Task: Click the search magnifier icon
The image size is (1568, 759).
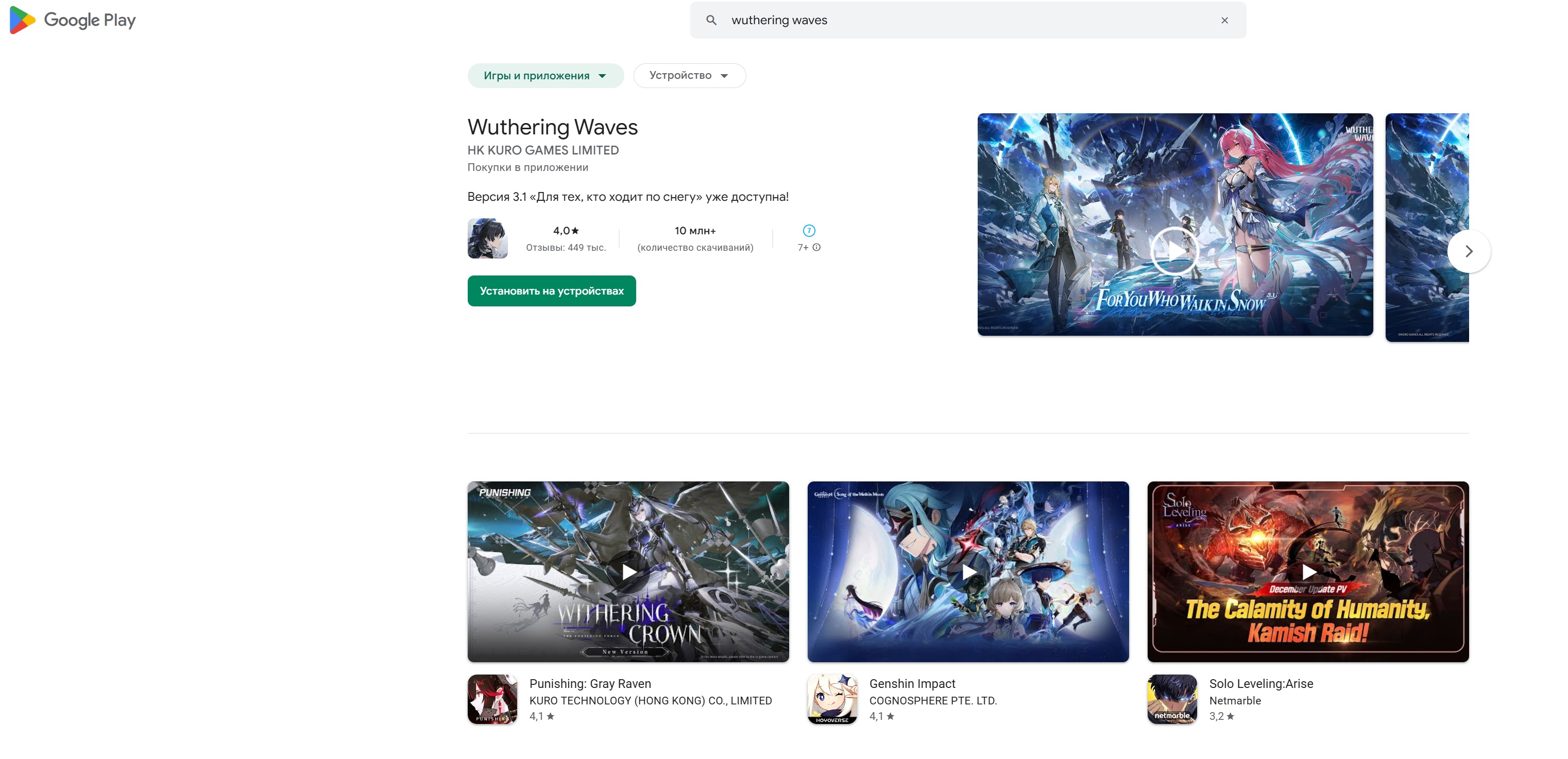Action: coord(711,20)
